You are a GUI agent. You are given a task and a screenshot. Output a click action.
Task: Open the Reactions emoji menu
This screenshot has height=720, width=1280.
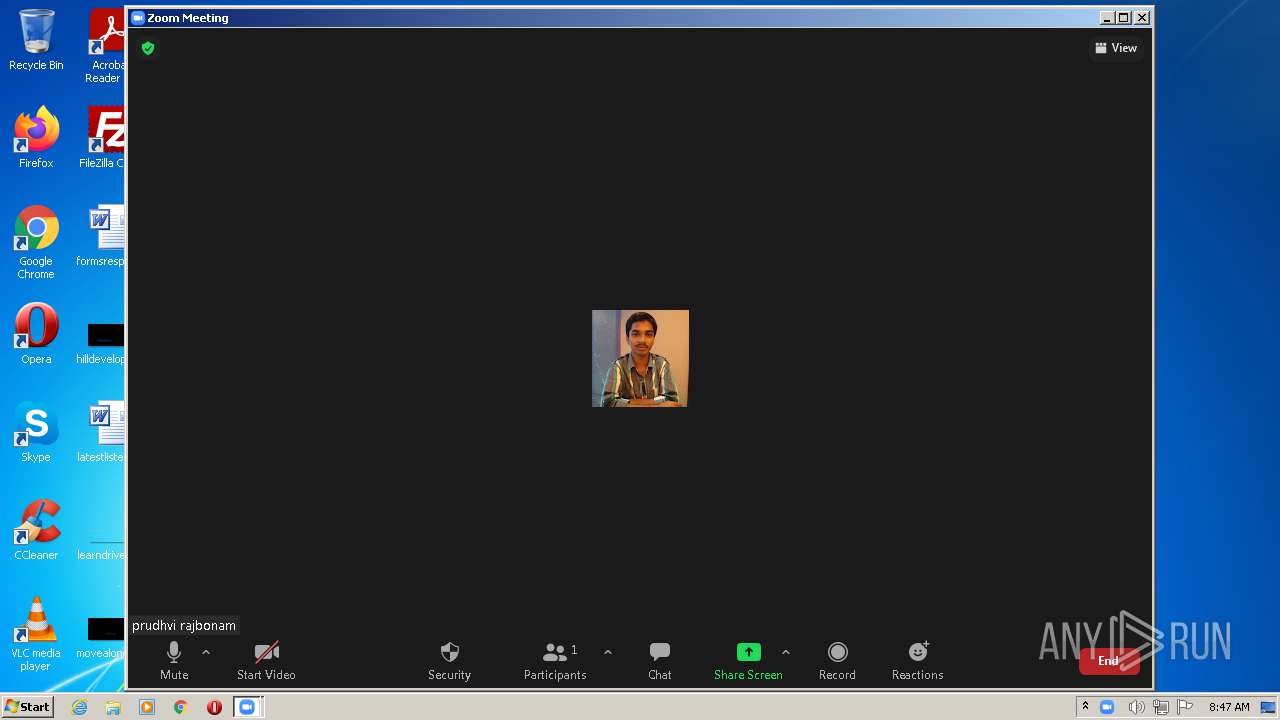918,661
